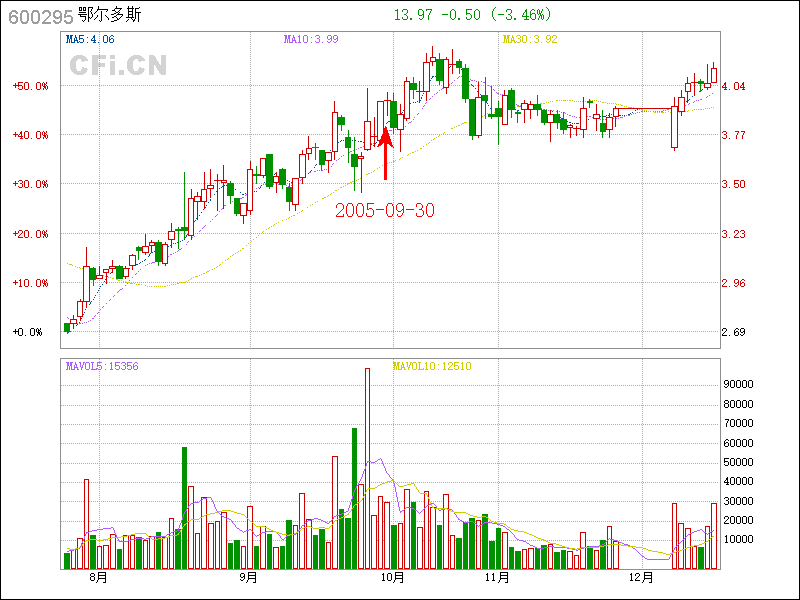The image size is (800, 600).
Task: Click the 10月 month label
Action: 393,577
